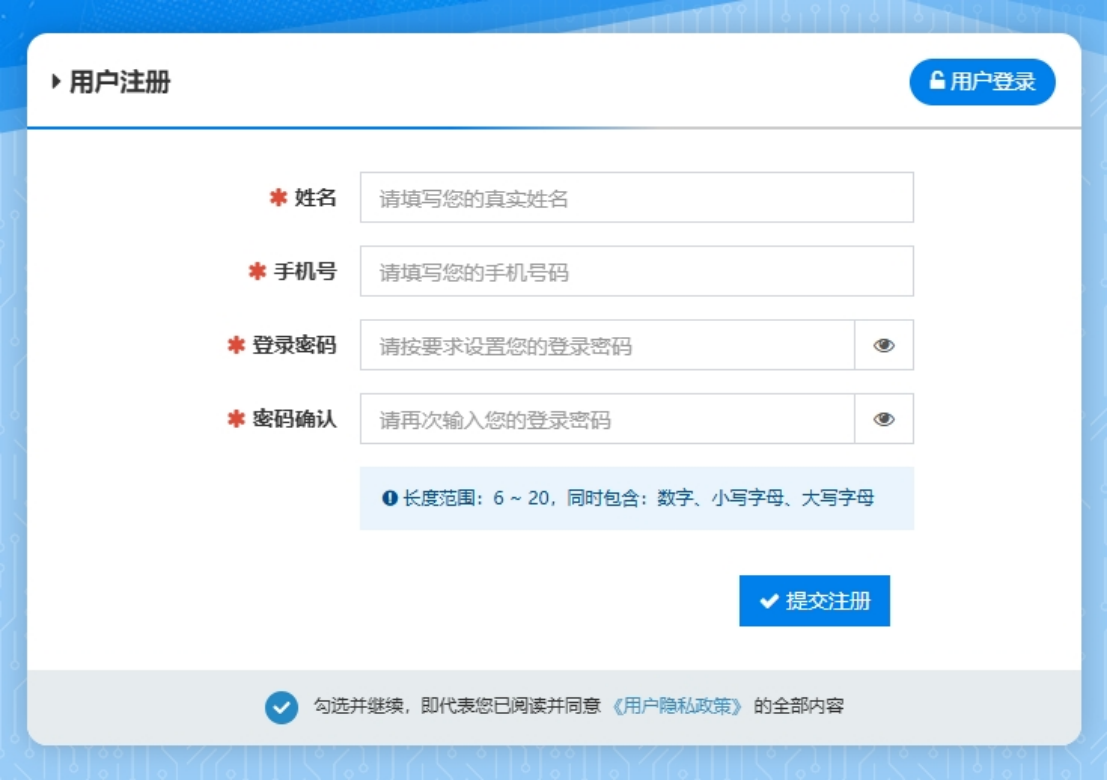
Task: Submit the form with 提交注册
Action: click(x=814, y=601)
